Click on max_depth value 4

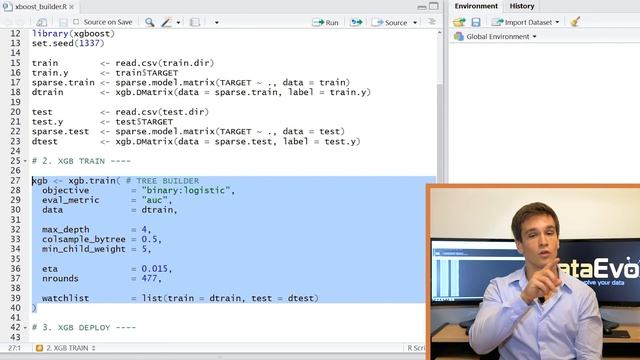[144, 229]
